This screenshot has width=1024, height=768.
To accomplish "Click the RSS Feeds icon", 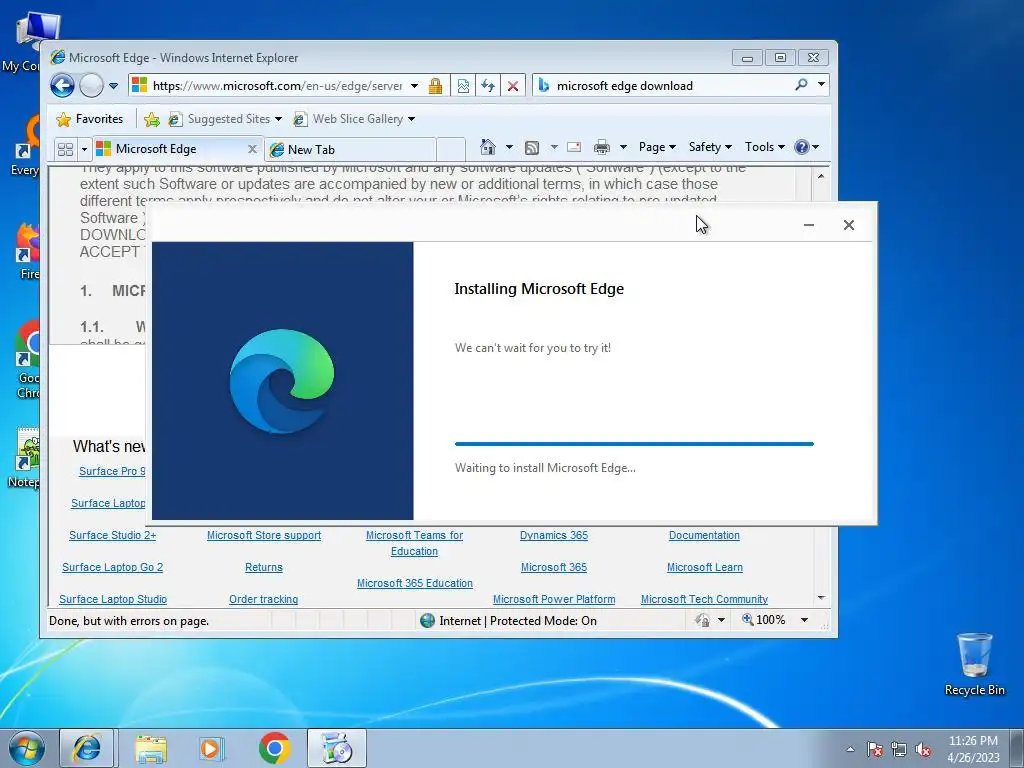I will pyautogui.click(x=532, y=148).
